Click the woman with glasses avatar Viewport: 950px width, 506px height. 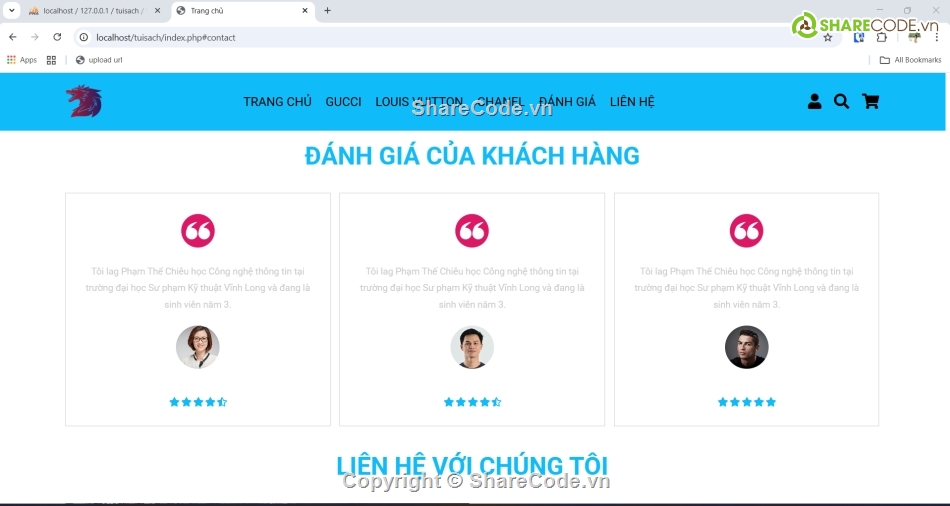tap(198, 347)
